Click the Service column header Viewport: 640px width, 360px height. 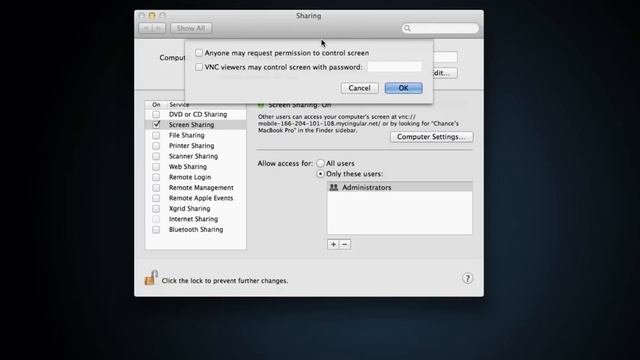click(179, 105)
